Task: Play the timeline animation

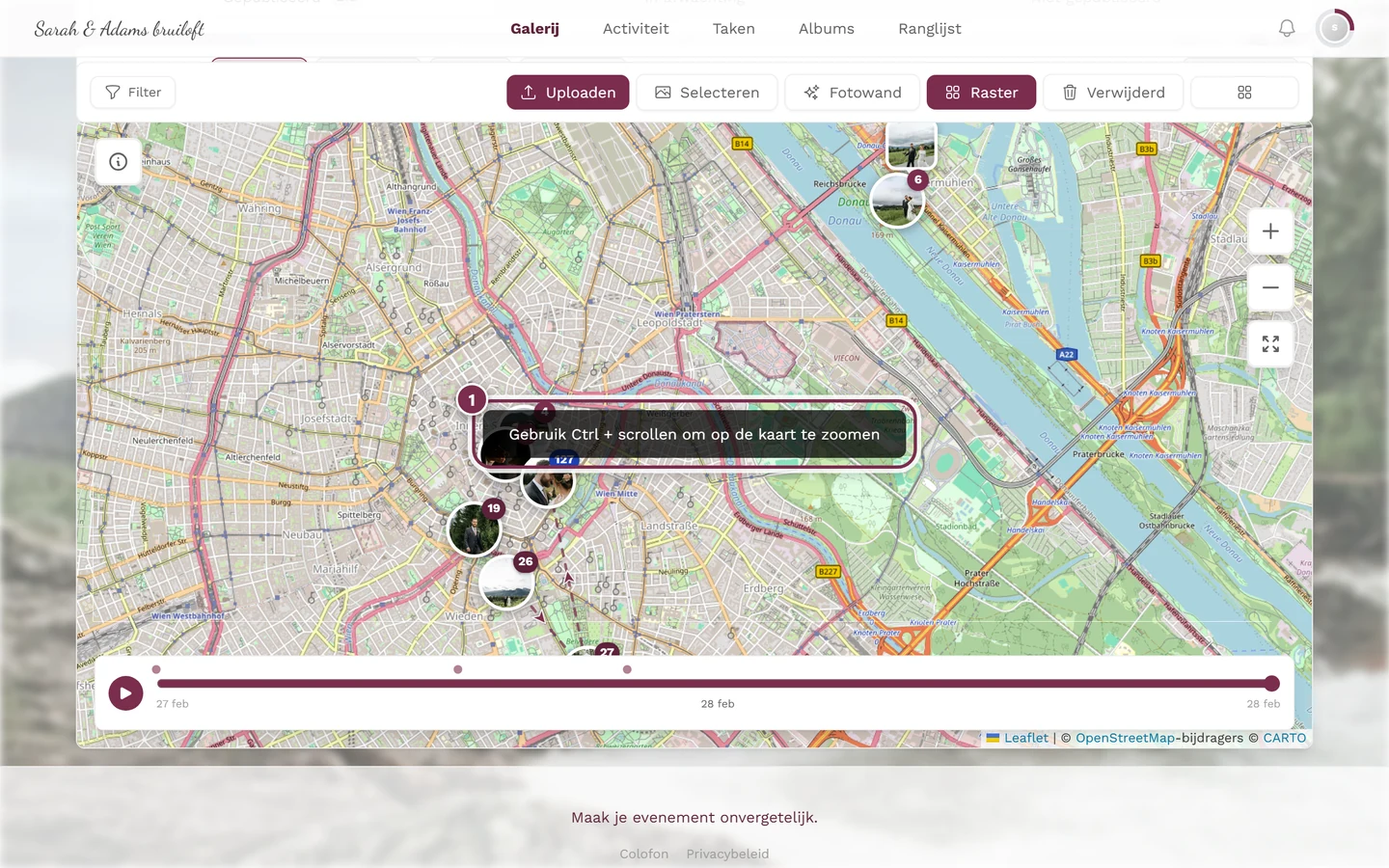Action: coord(125,692)
